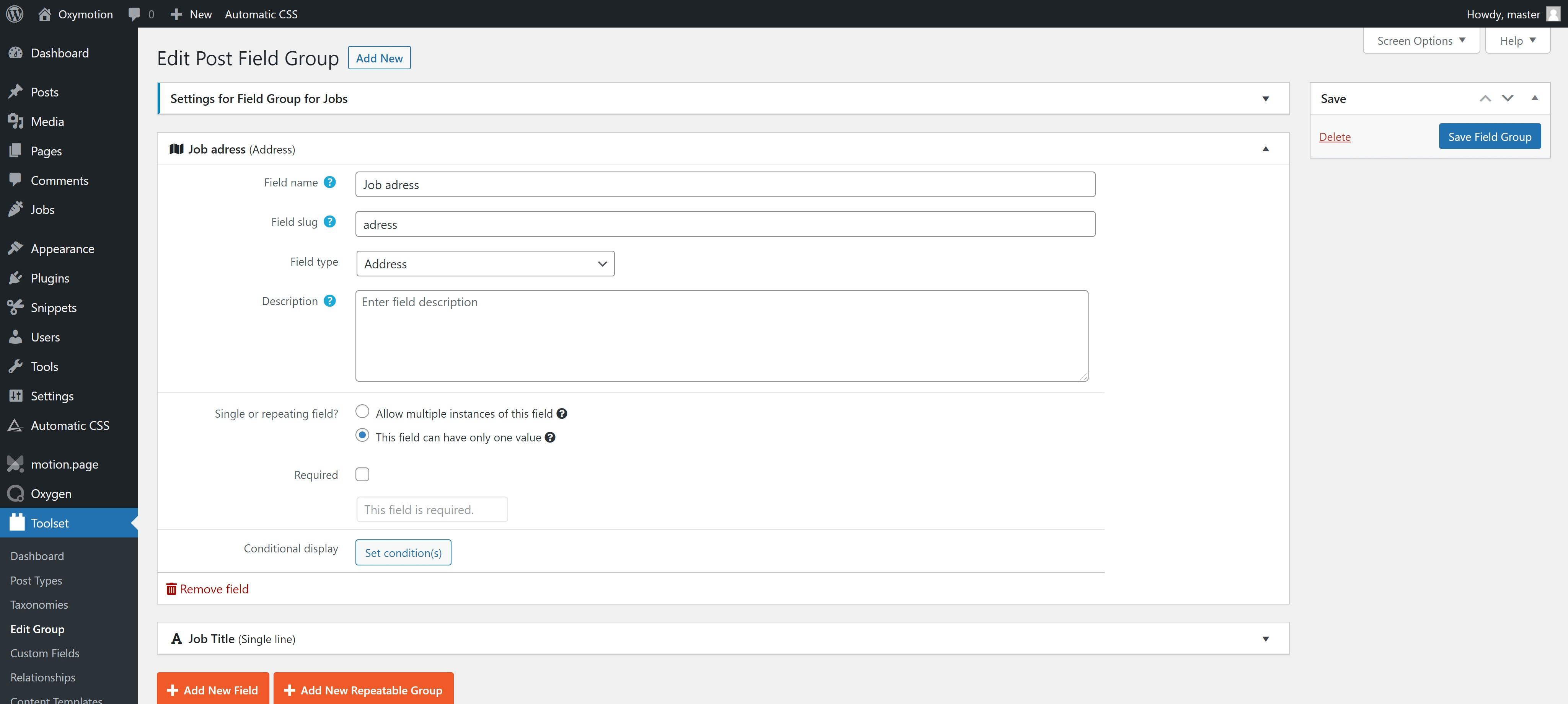This screenshot has width=1568, height=704.
Task: Click help icon beside only one value option
Action: tap(550, 437)
